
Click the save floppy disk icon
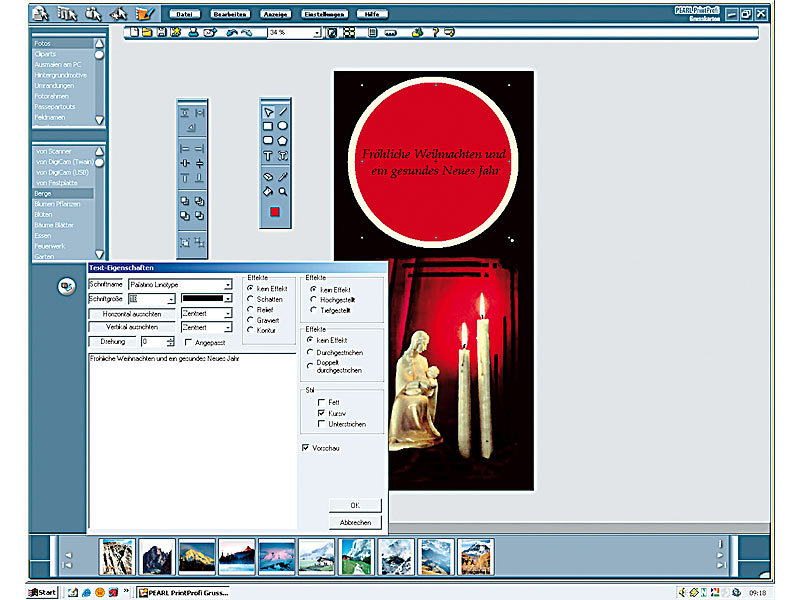[x=162, y=33]
